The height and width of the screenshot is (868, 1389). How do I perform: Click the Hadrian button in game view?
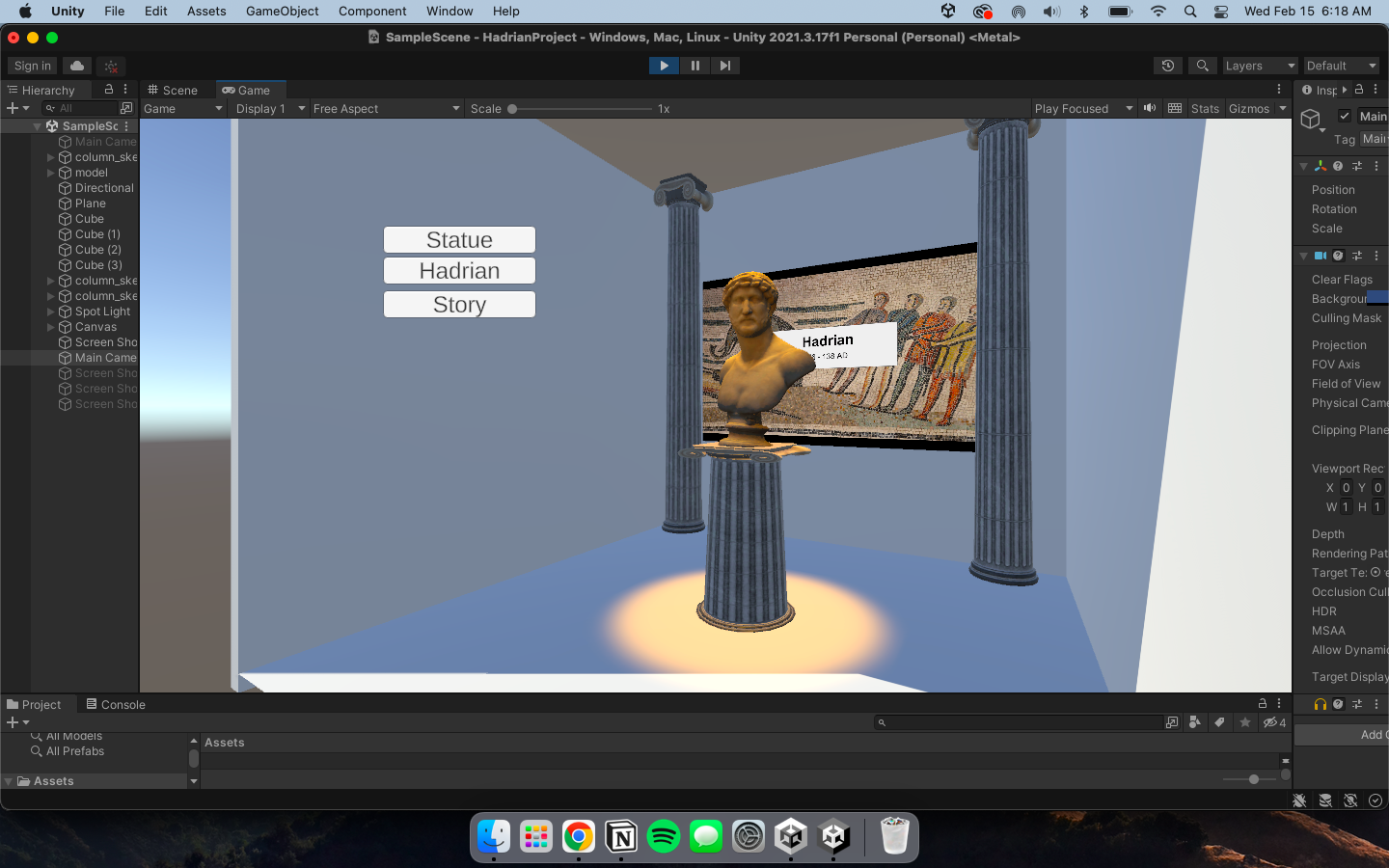tap(459, 271)
